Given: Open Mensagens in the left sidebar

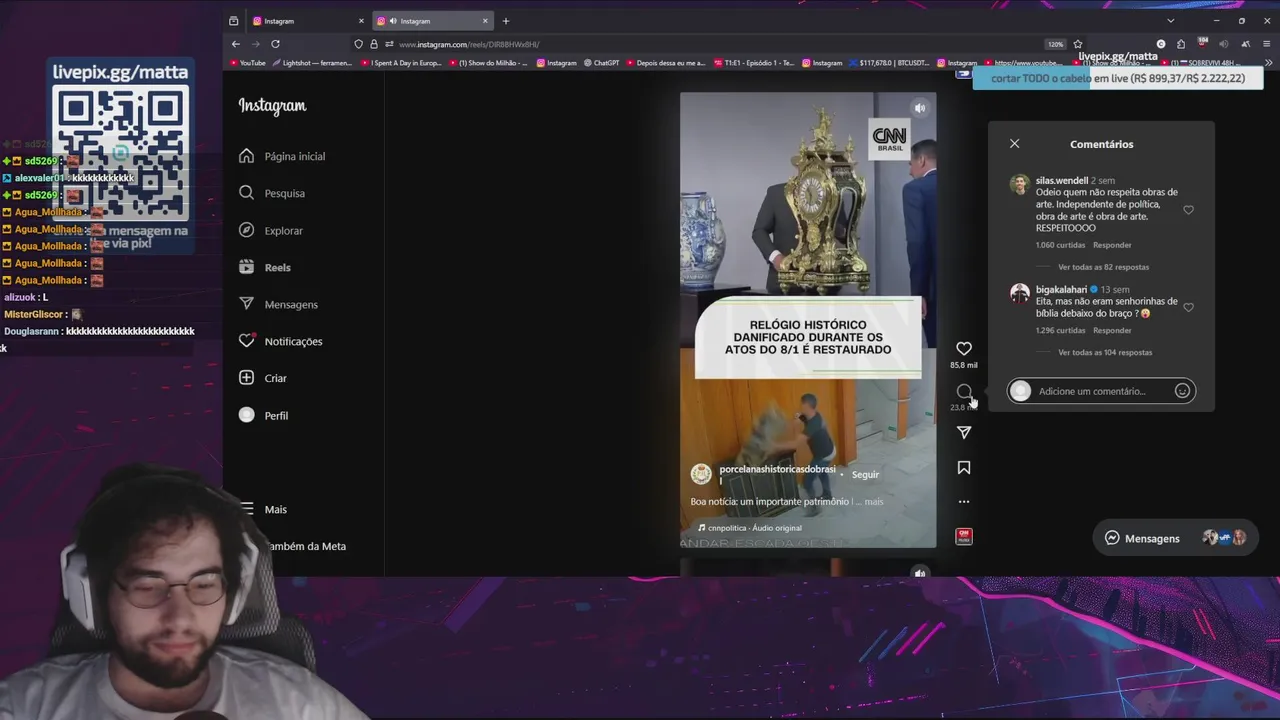Looking at the screenshot, I should (x=279, y=304).
